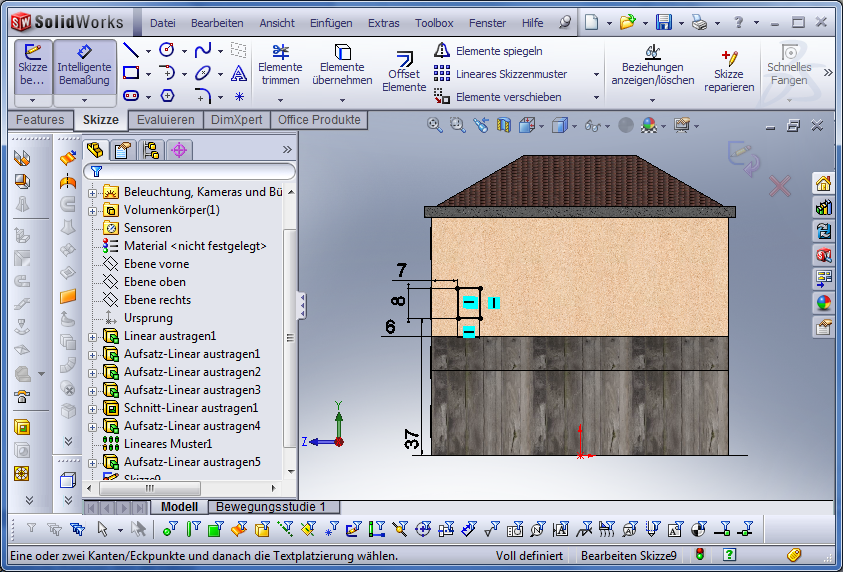Image resolution: width=843 pixels, height=572 pixels.
Task: Open the PropertyManager panel tab icon
Action: click(123, 150)
